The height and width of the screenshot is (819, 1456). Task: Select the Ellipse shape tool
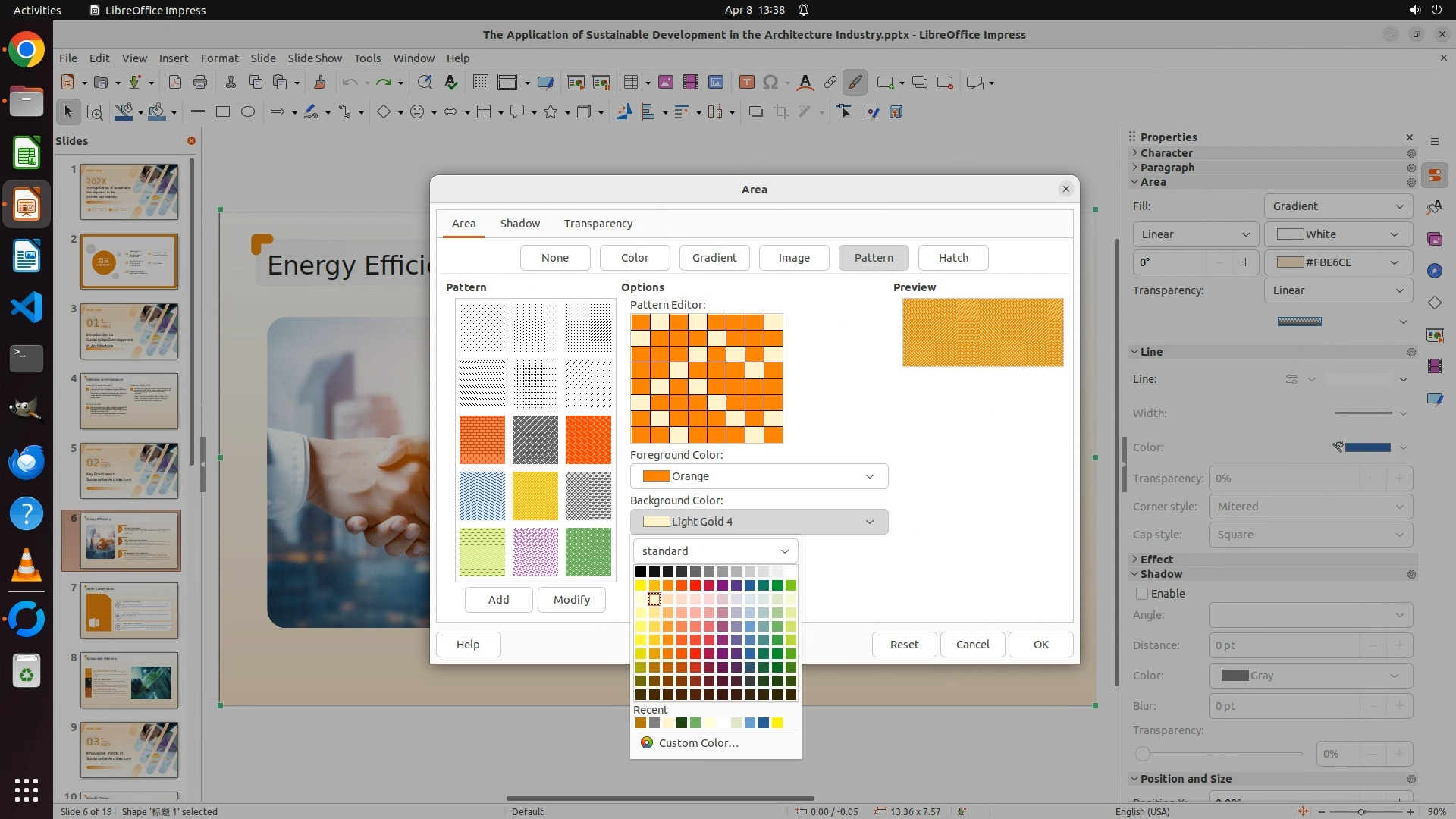coord(248,112)
